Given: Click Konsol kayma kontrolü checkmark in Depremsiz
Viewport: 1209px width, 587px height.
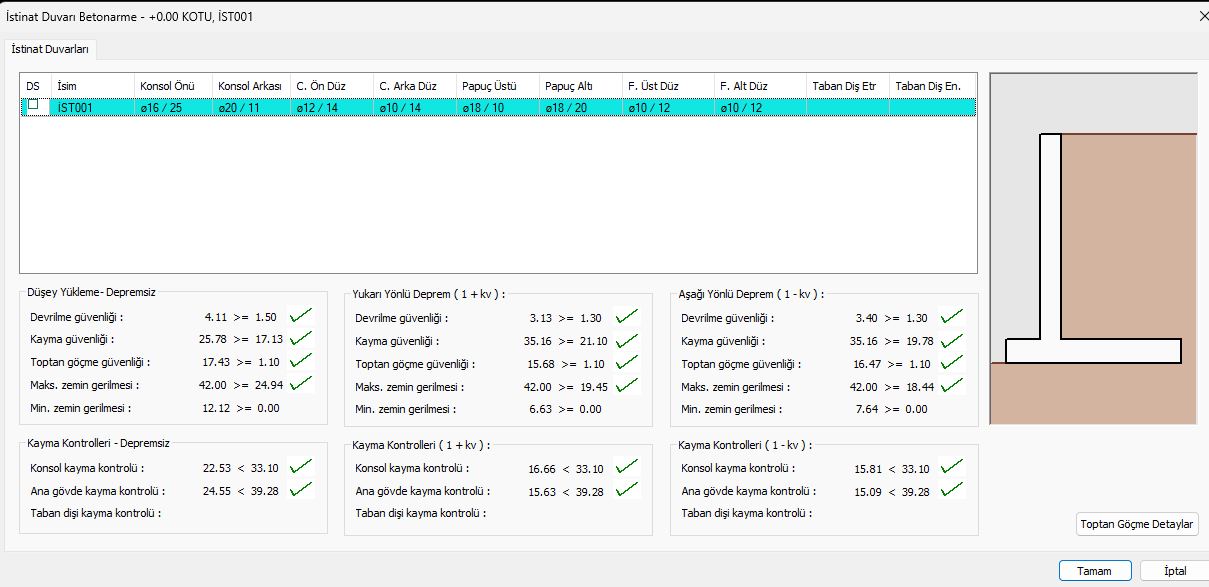Looking at the screenshot, I should [300, 467].
